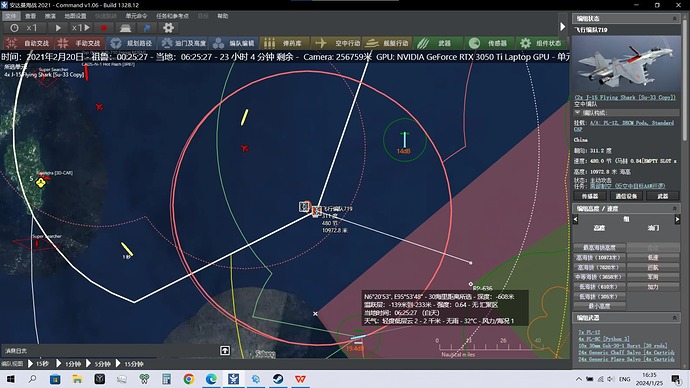Click the J-15 Flying Shark unit link
Image resolution: width=690 pixels, height=388 pixels.
[x=625, y=97]
